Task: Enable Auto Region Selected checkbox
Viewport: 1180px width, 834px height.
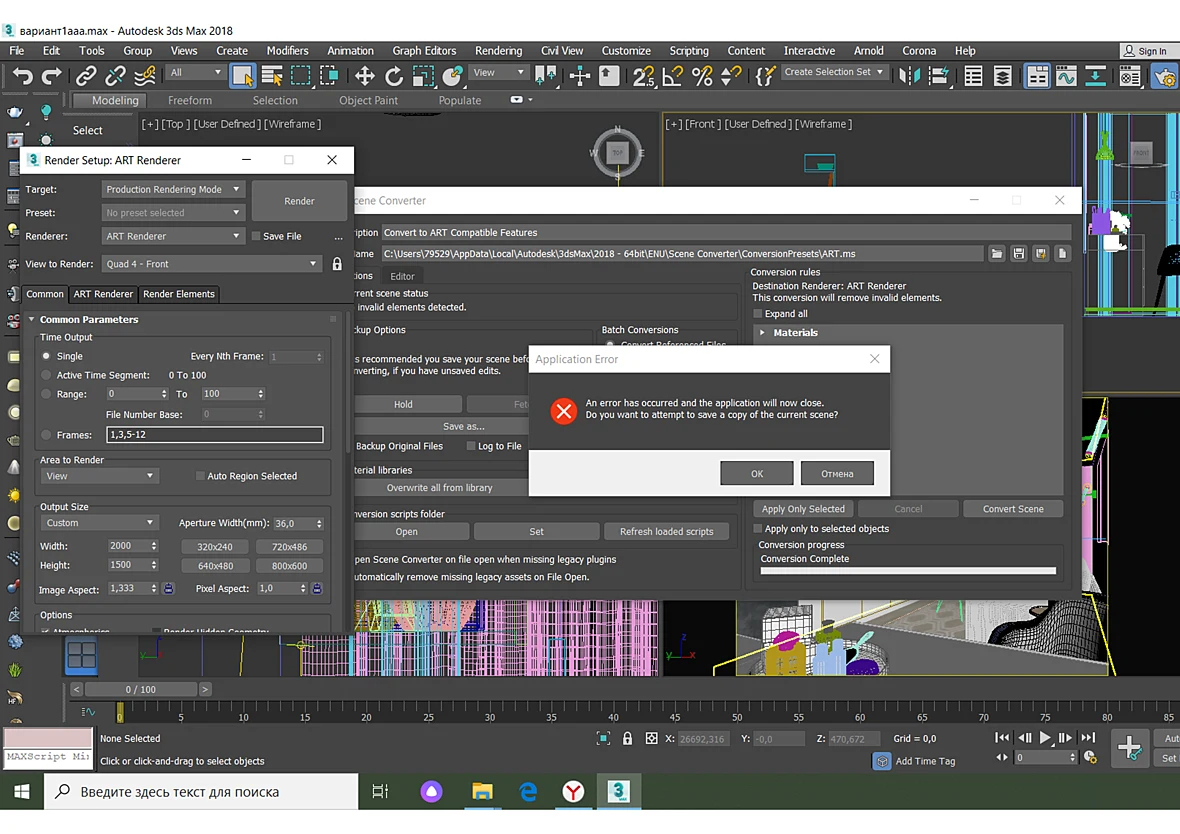Action: coord(200,476)
